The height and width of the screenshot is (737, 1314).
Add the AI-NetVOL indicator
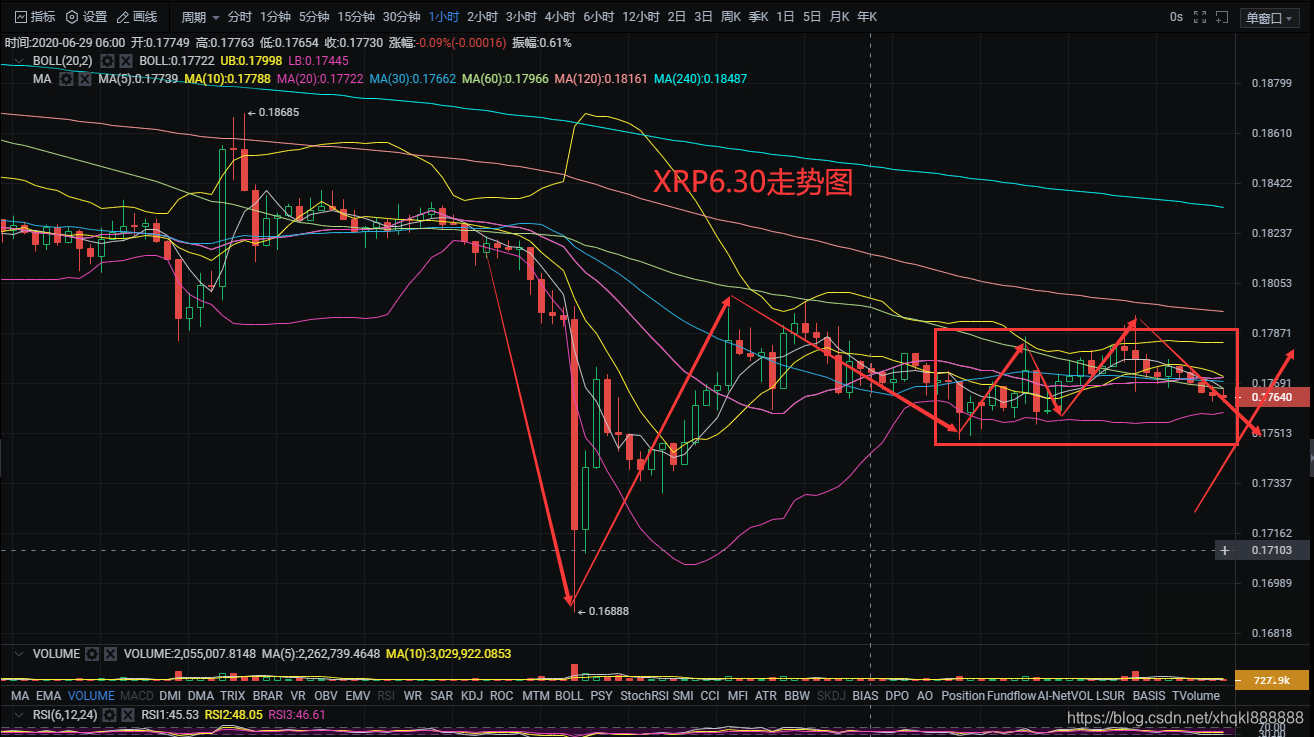coord(1064,695)
